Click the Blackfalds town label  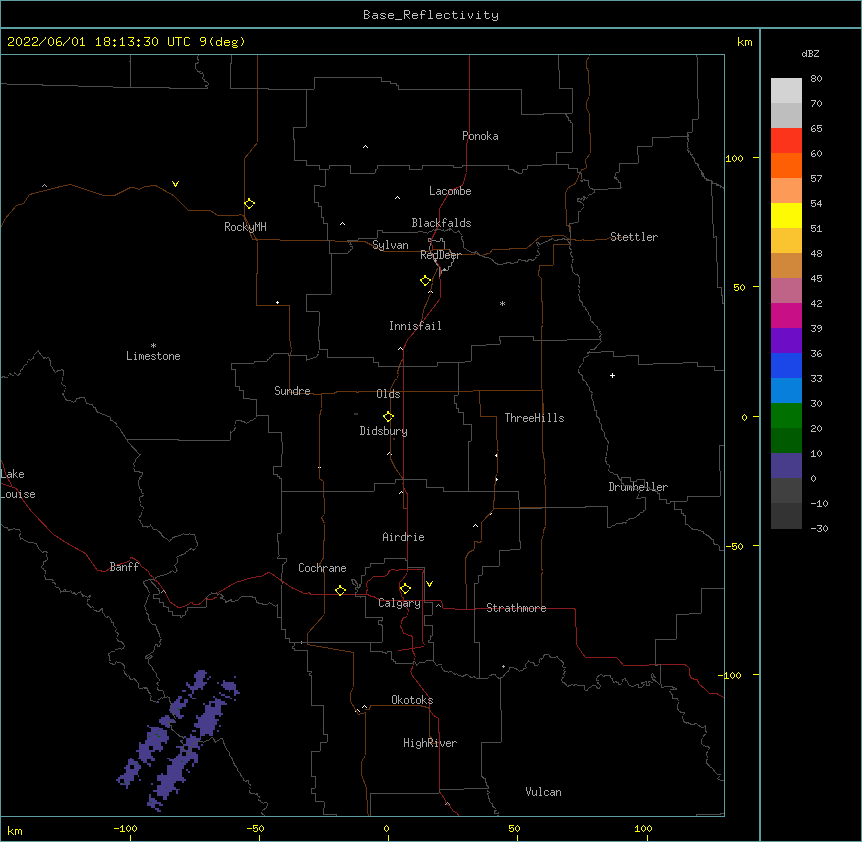tap(441, 223)
